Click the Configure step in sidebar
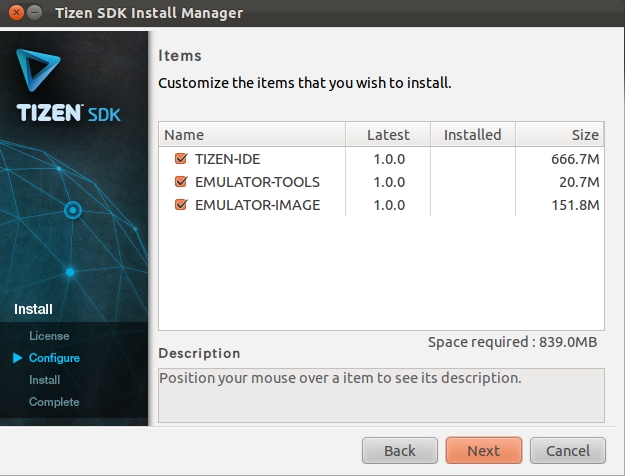The width and height of the screenshot is (625, 476). pyautogui.click(x=54, y=358)
